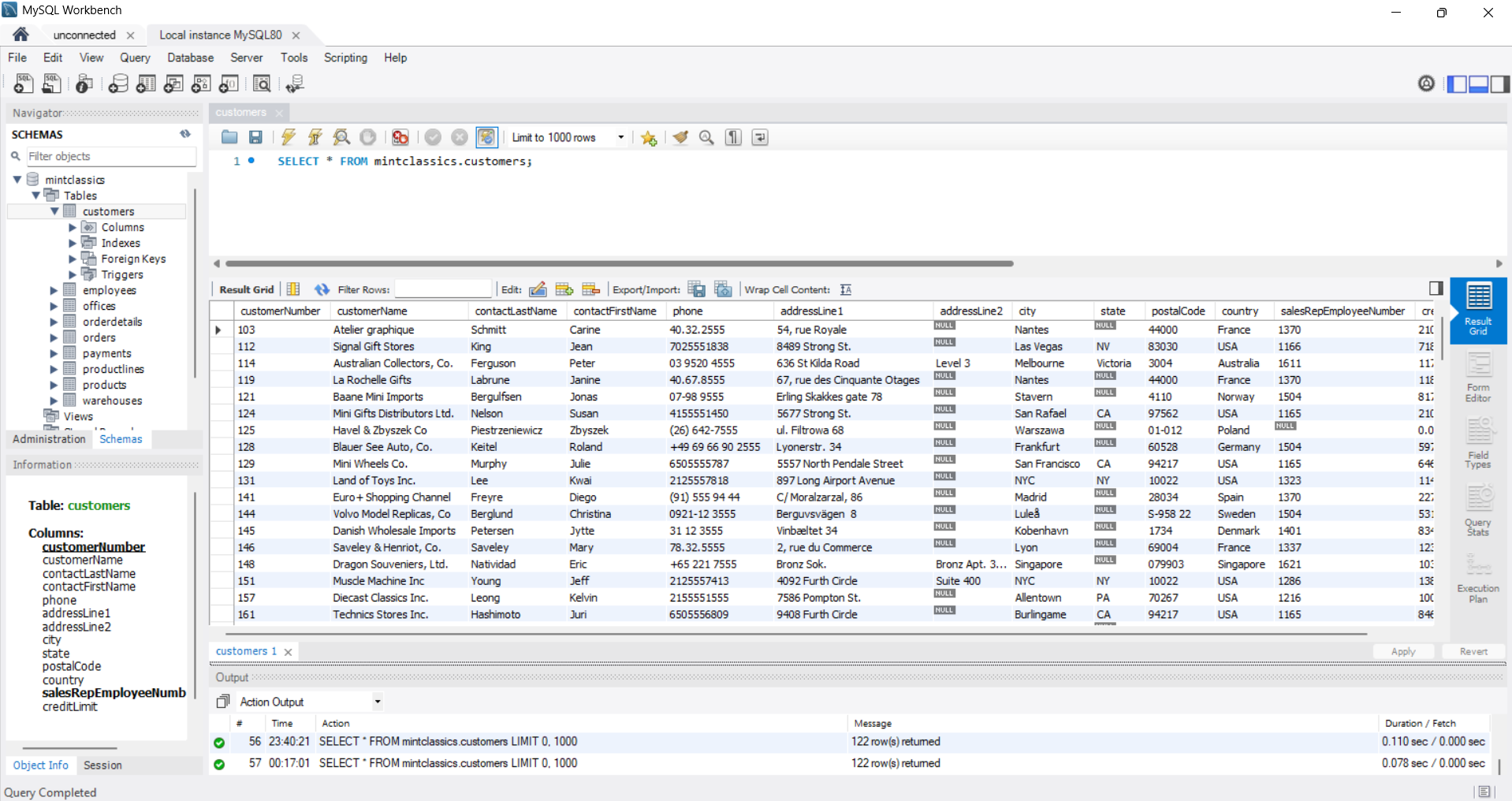Switch to the Session tab
1512x801 pixels.
[x=102, y=765]
